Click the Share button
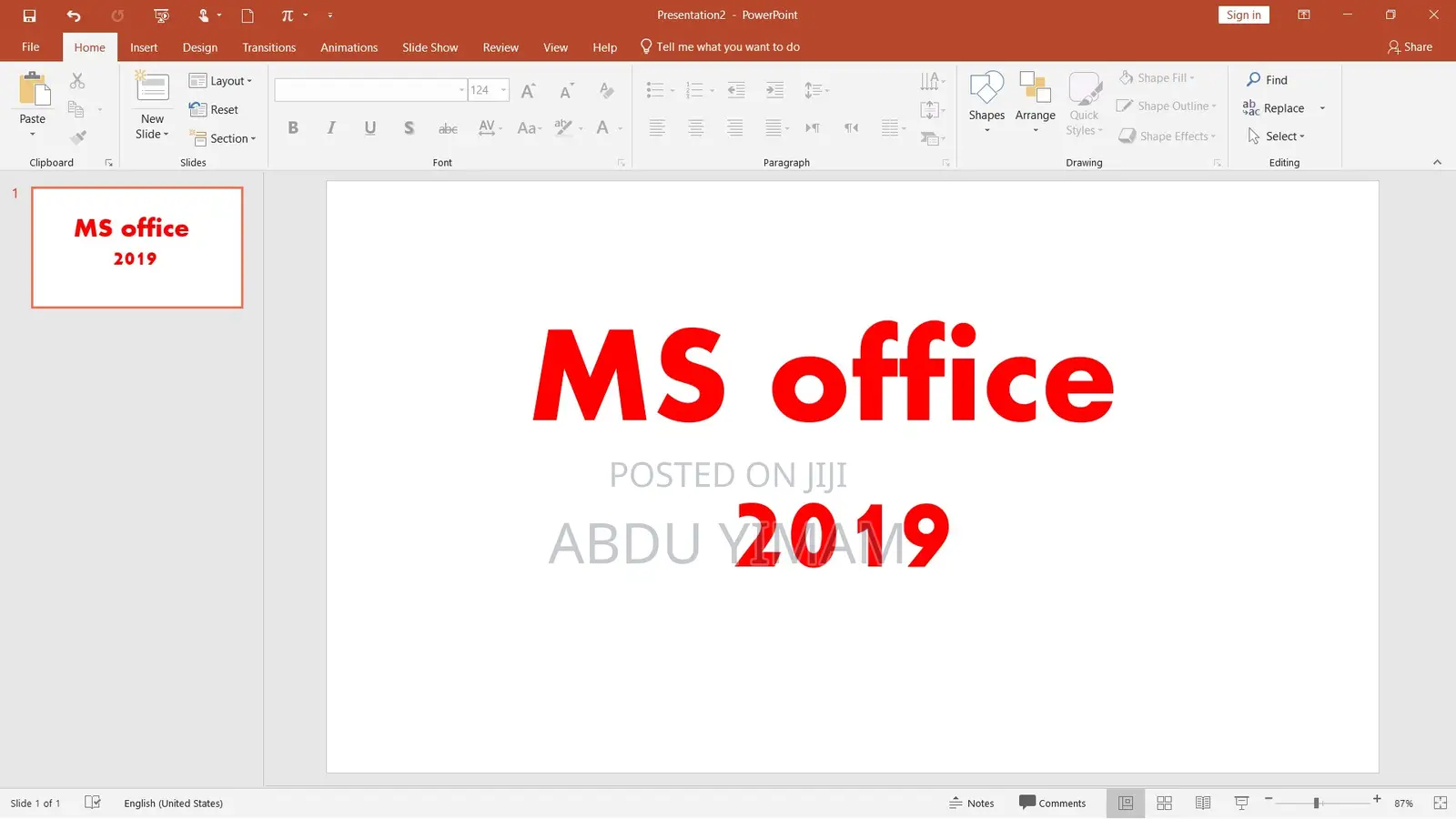This screenshot has height=819, width=1456. 1410,47
